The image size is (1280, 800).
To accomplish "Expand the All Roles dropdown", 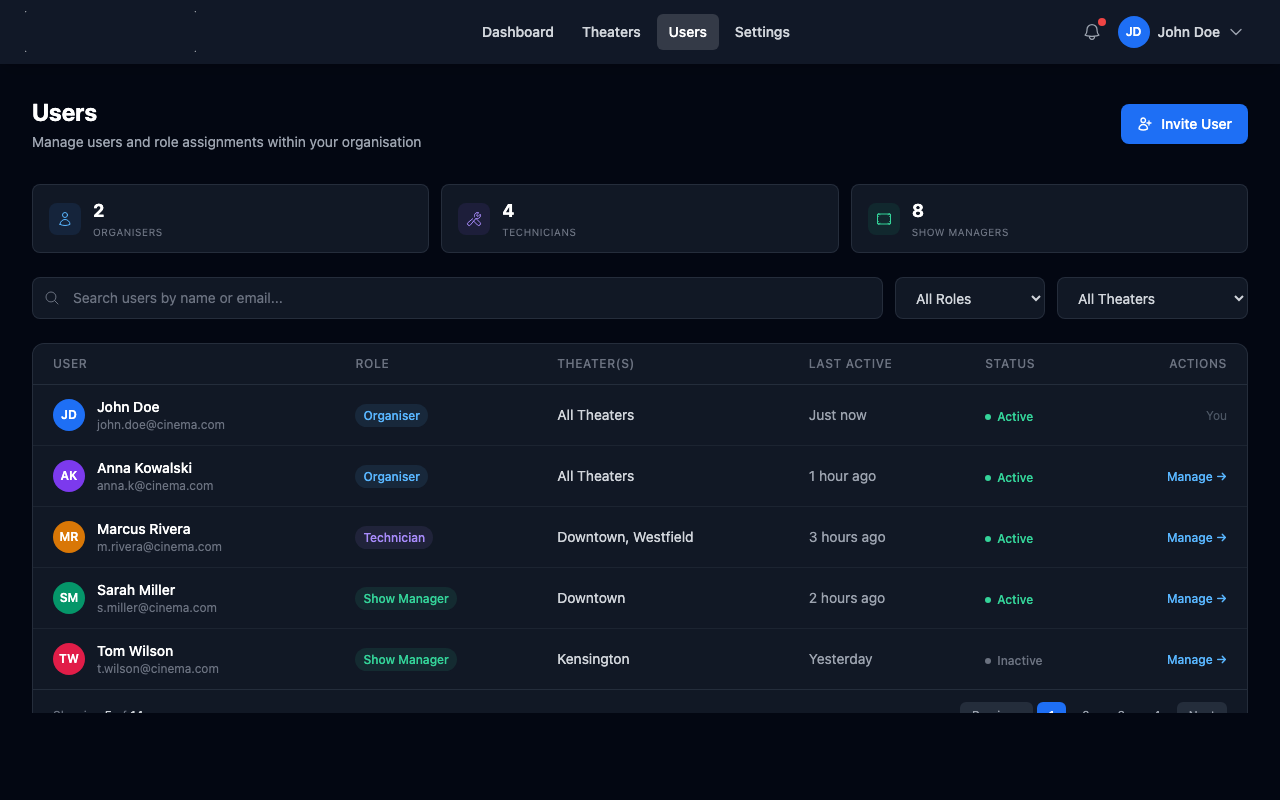I will click(969, 298).
